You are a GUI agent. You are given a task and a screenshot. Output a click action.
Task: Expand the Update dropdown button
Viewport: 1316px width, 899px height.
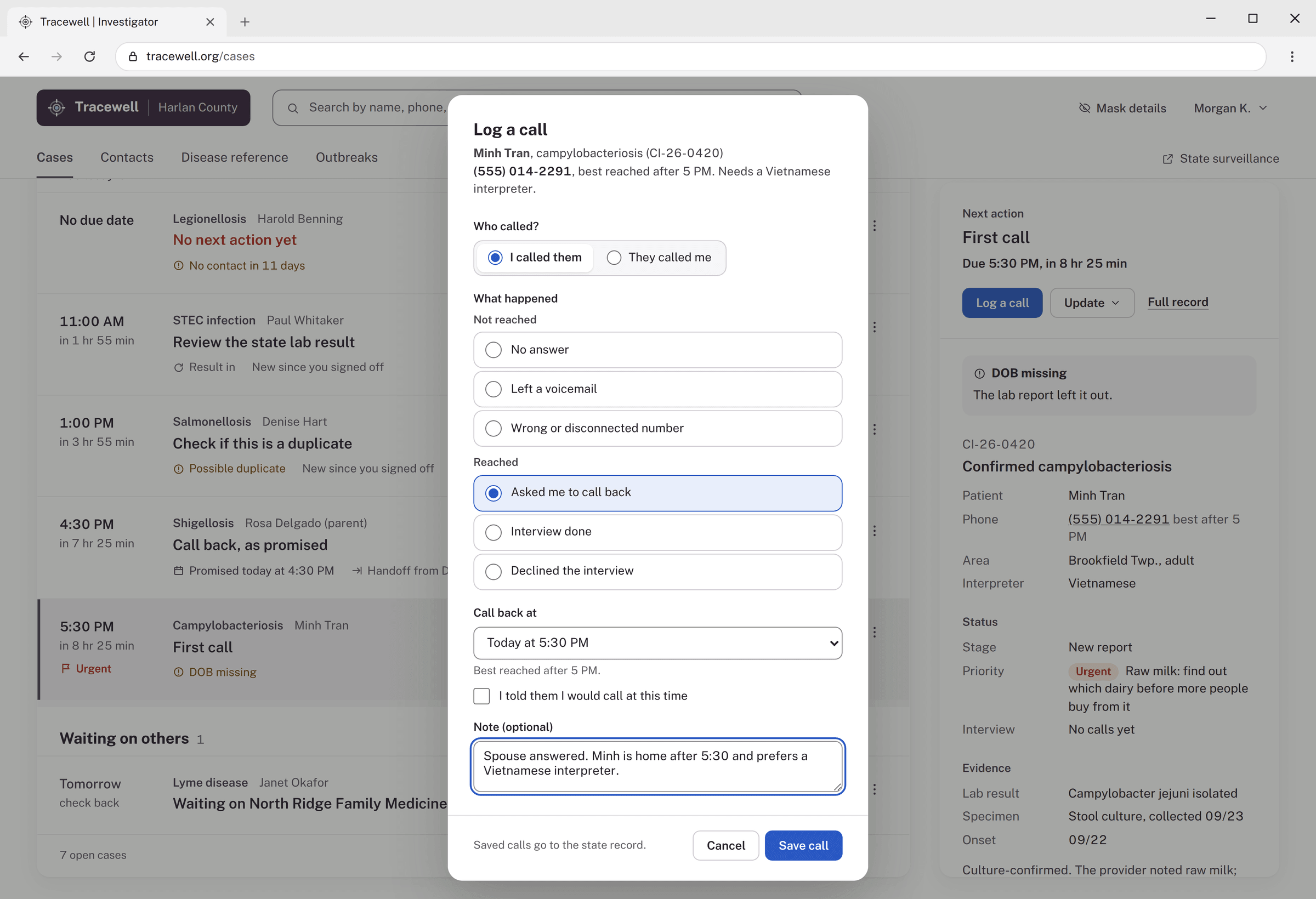[1092, 303]
